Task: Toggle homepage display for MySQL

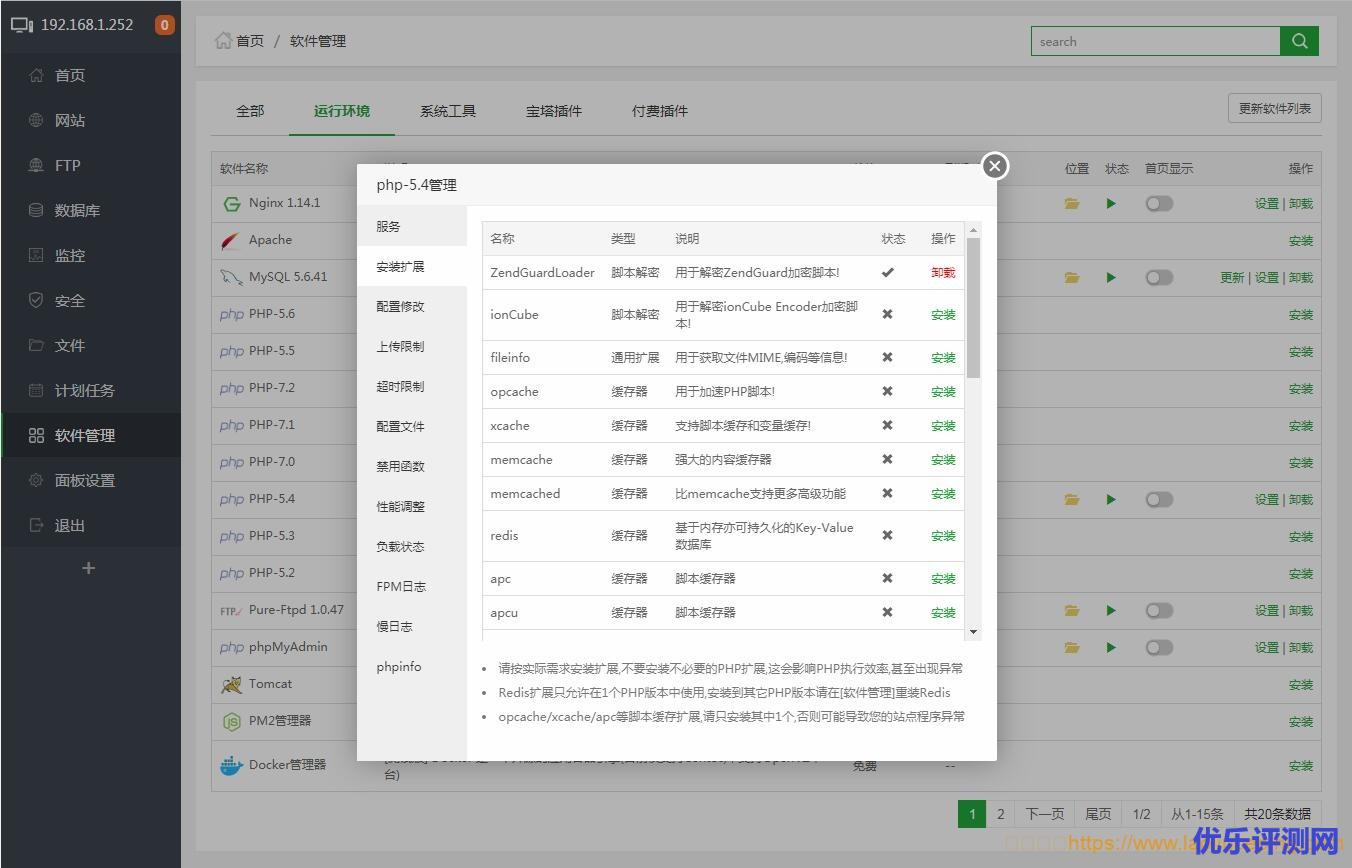Action: [x=1159, y=277]
